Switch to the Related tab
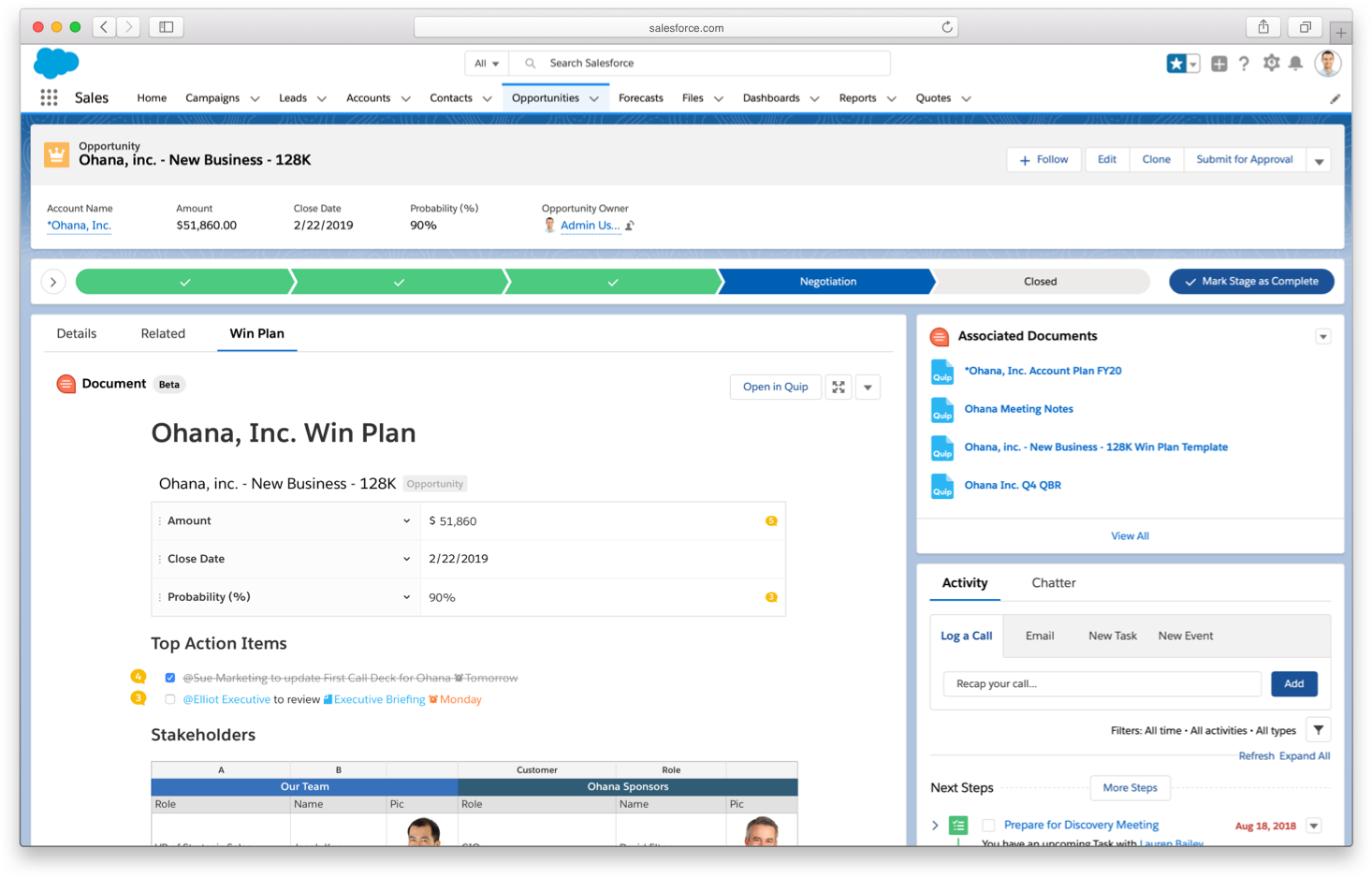This screenshot has height=878, width=1372. tap(163, 333)
